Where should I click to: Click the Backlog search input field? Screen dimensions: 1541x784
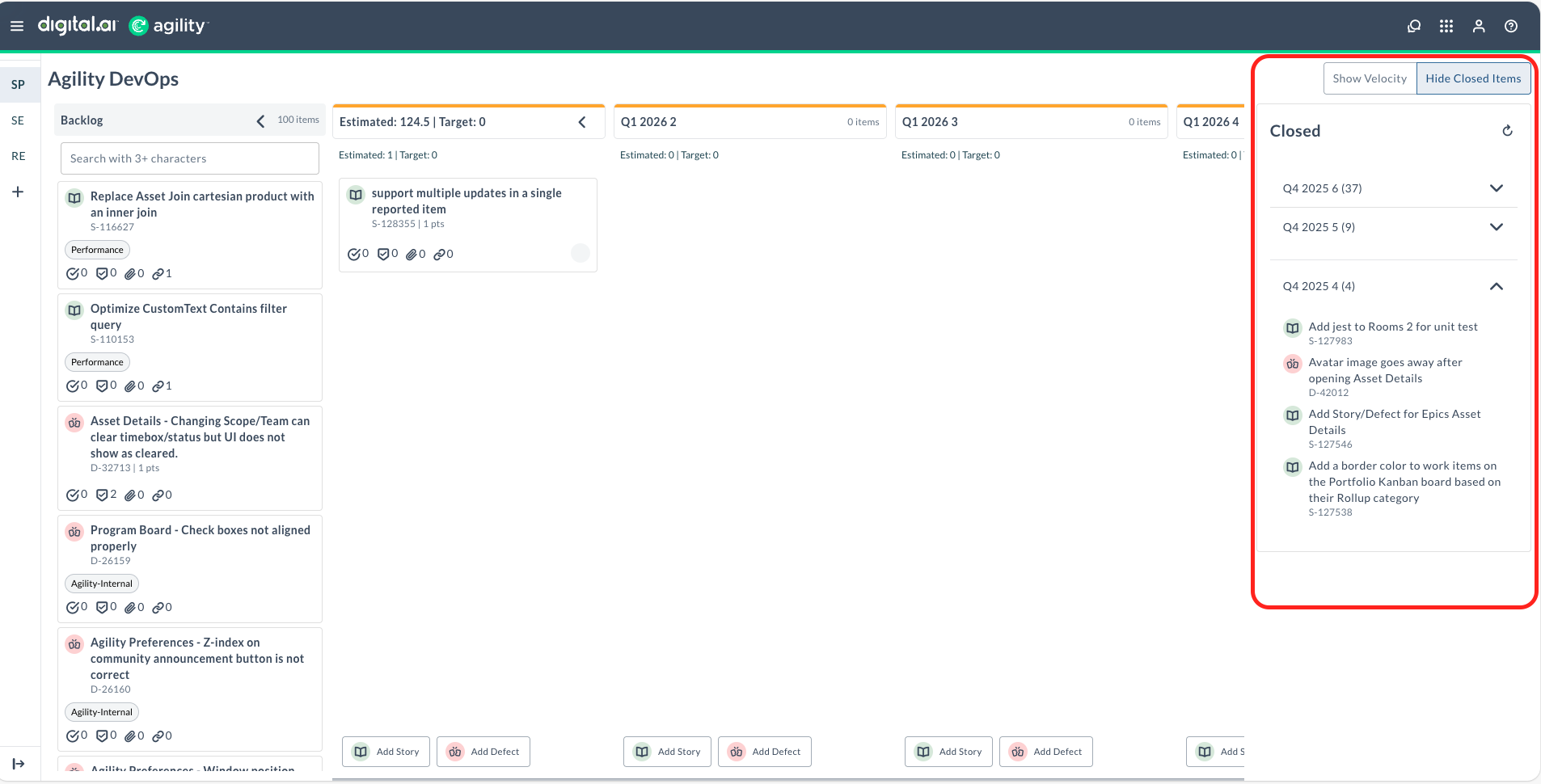pyautogui.click(x=189, y=158)
